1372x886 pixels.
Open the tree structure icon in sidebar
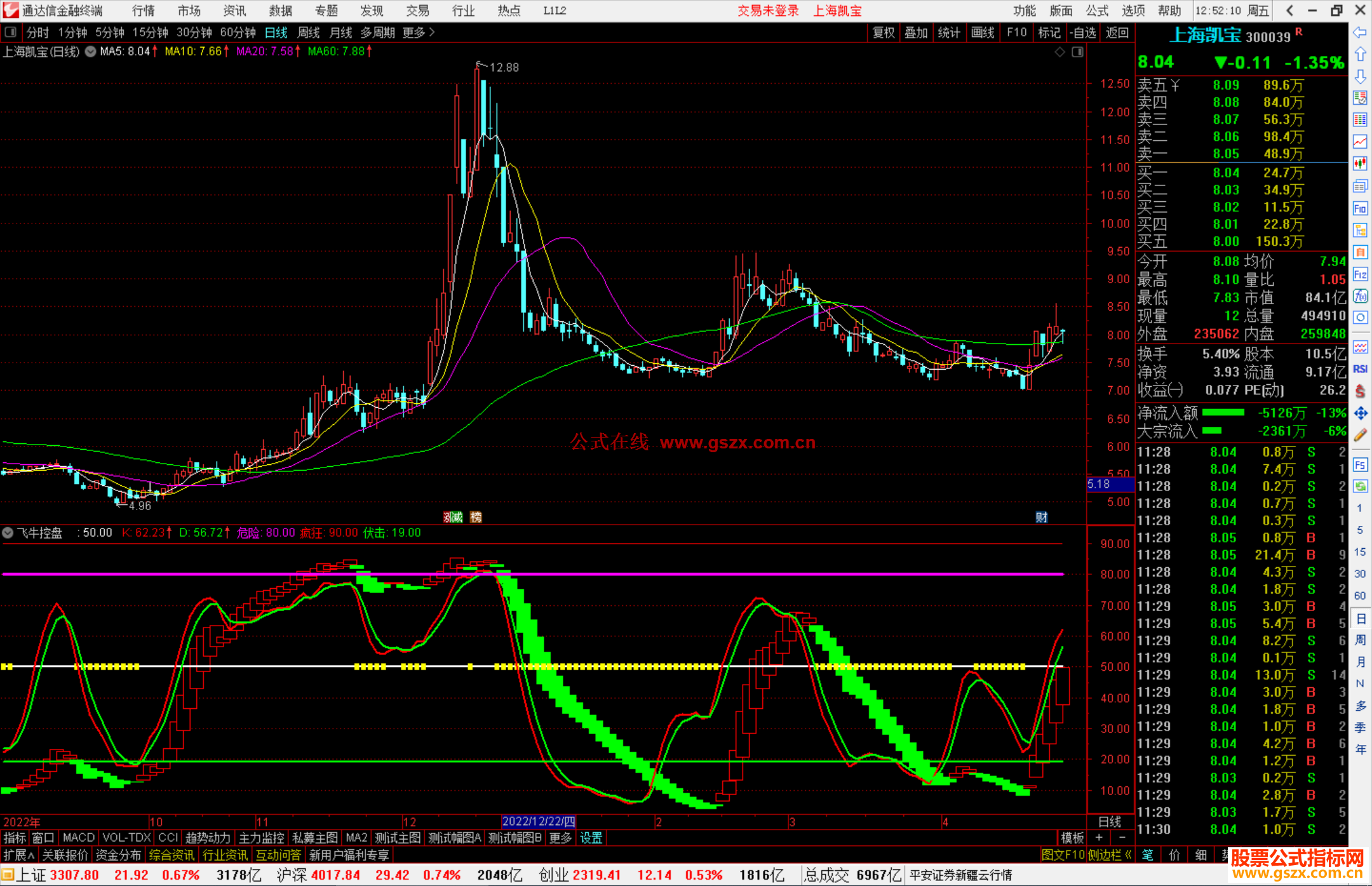[x=1360, y=230]
